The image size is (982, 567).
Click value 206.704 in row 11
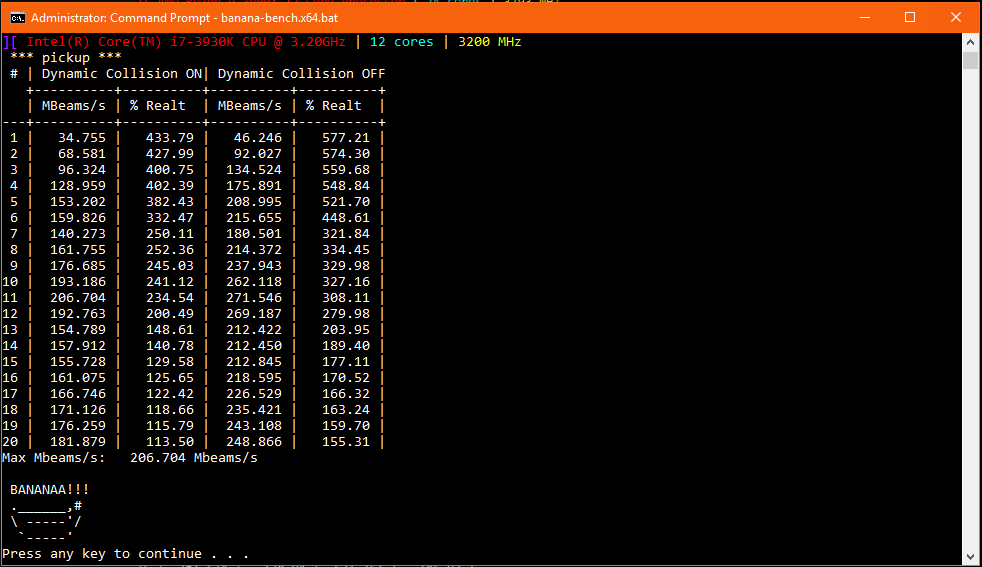[78, 298]
